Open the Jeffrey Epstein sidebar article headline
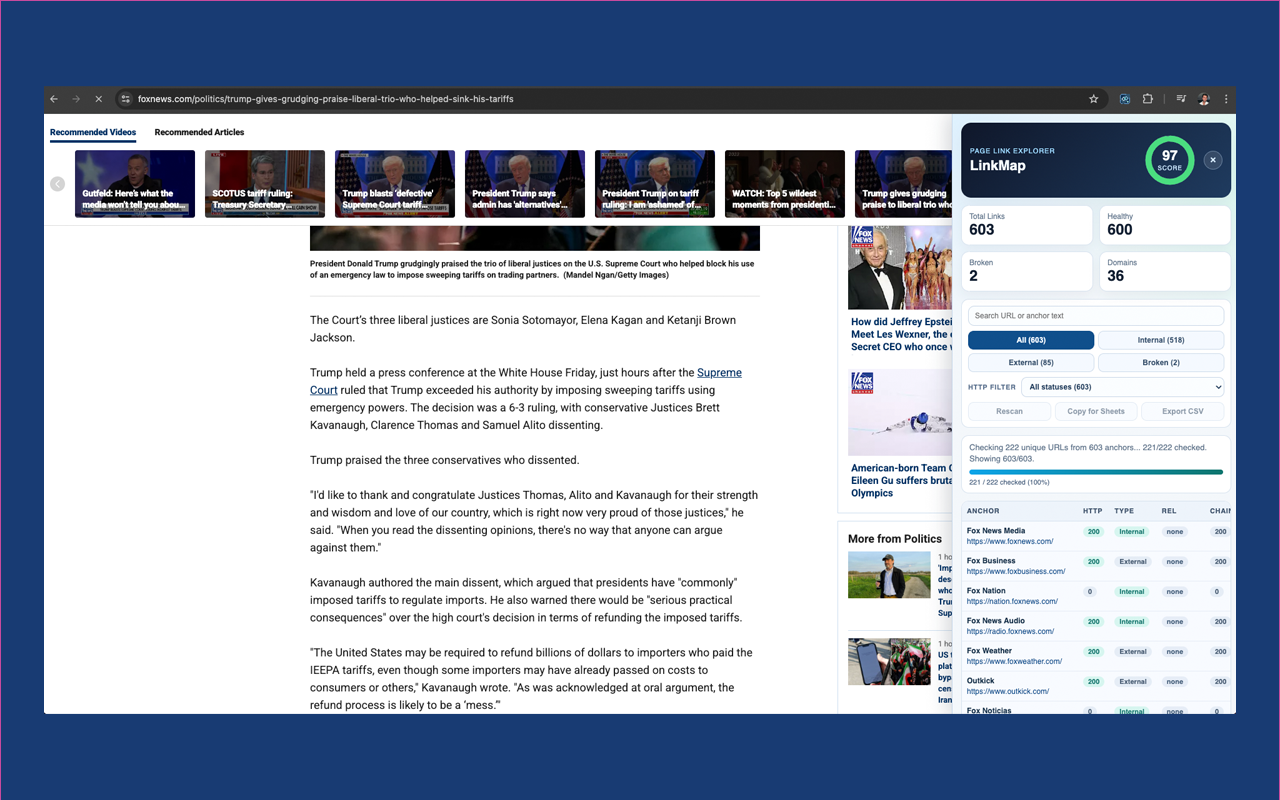1280x800 pixels. pyautogui.click(x=900, y=334)
